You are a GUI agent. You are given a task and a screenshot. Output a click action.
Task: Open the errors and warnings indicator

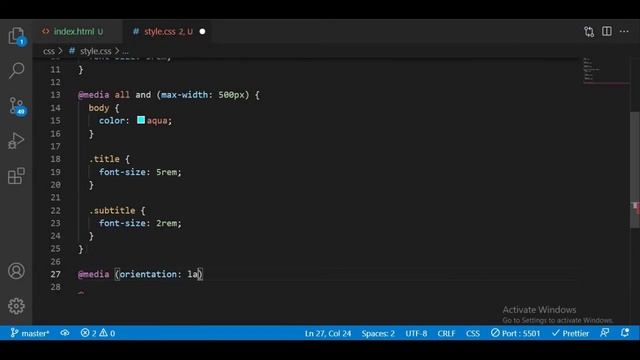[x=98, y=333]
